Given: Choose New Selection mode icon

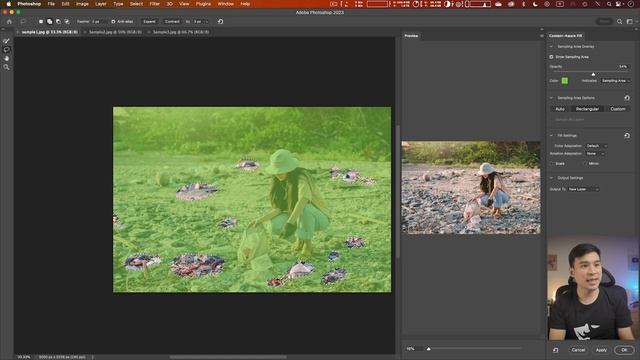Looking at the screenshot, I should click(x=41, y=21).
